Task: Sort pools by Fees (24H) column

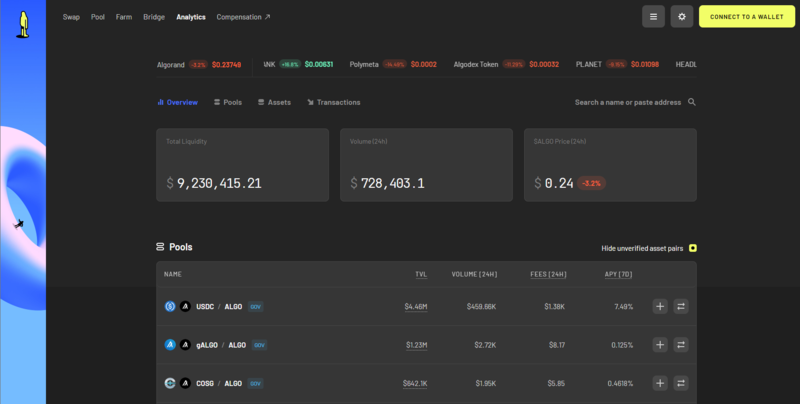Action: click(548, 274)
